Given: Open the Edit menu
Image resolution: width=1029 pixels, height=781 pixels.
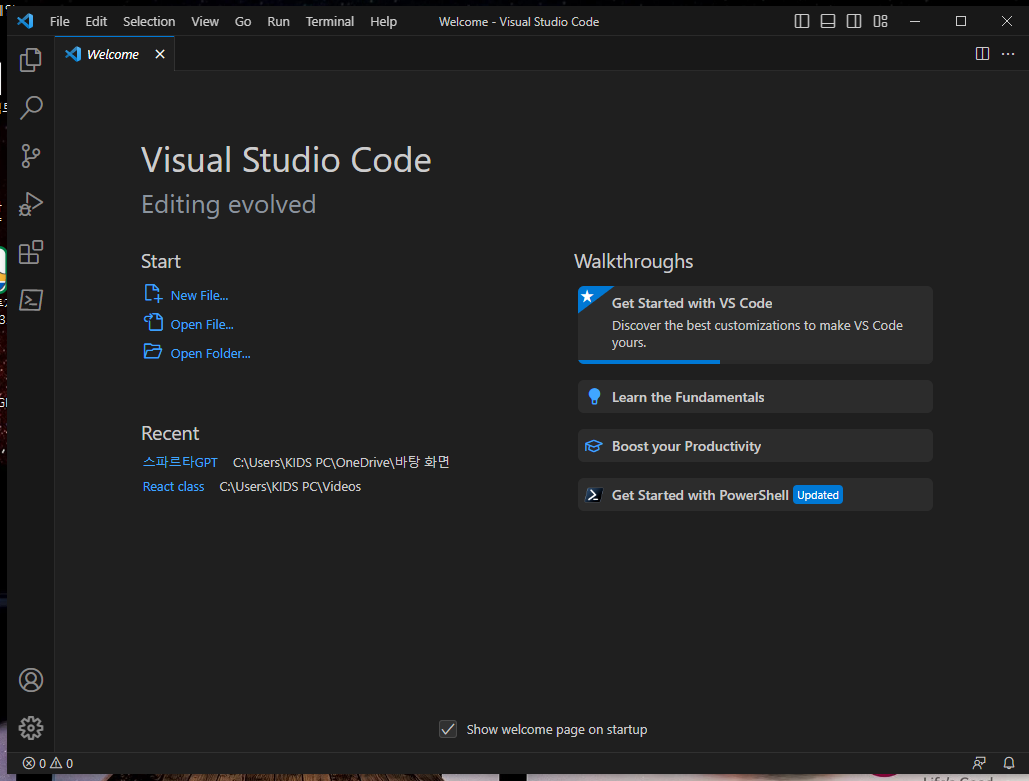Looking at the screenshot, I should coord(96,22).
